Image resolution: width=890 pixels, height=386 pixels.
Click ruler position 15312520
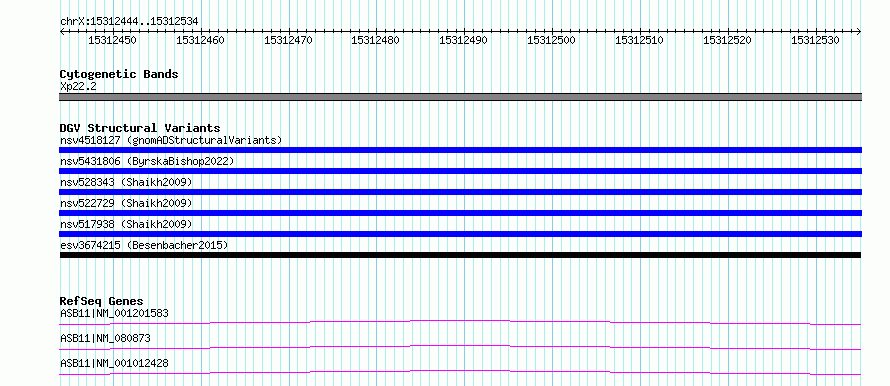point(728,40)
